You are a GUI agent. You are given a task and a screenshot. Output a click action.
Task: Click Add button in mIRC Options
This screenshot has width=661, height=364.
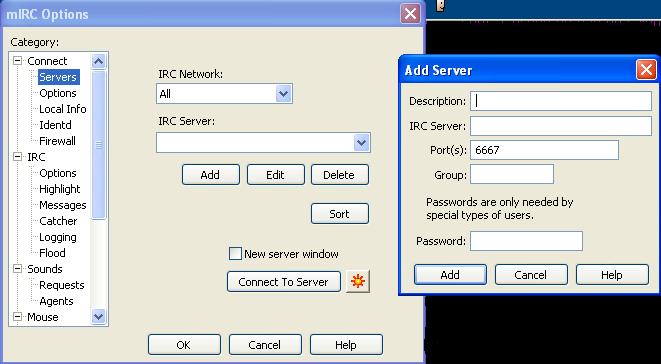click(211, 175)
